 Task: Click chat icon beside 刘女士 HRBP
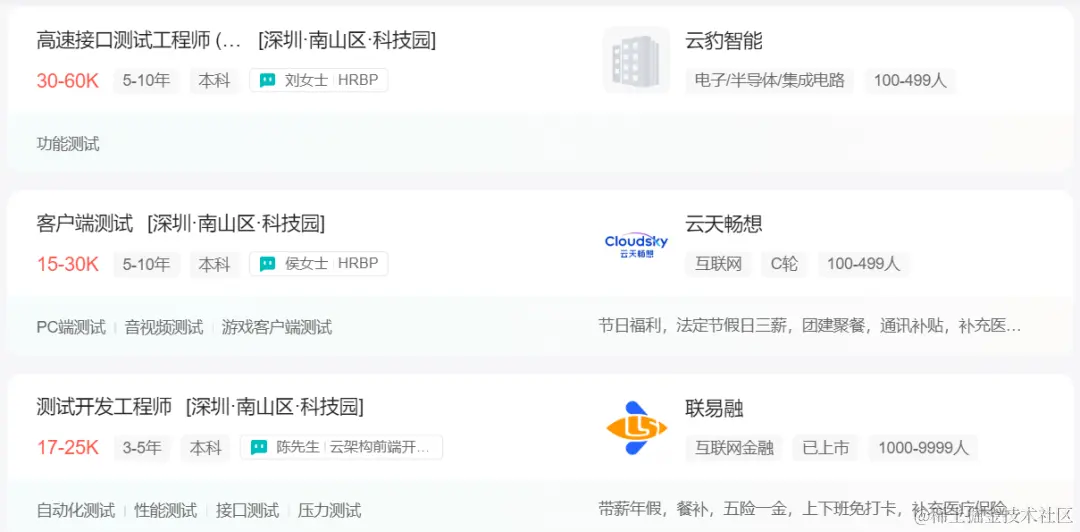[267, 81]
